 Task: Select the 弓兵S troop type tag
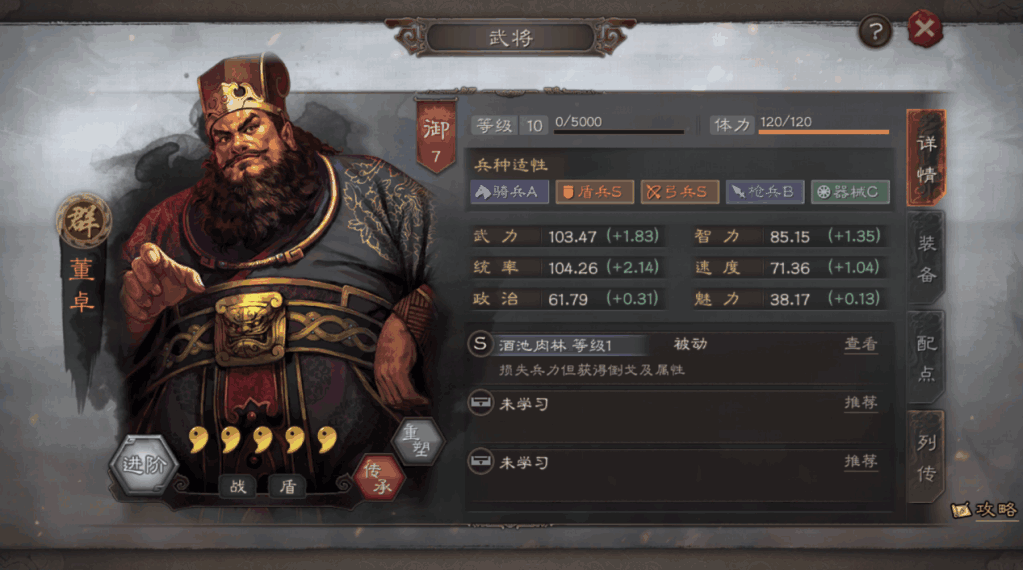pyautogui.click(x=680, y=192)
